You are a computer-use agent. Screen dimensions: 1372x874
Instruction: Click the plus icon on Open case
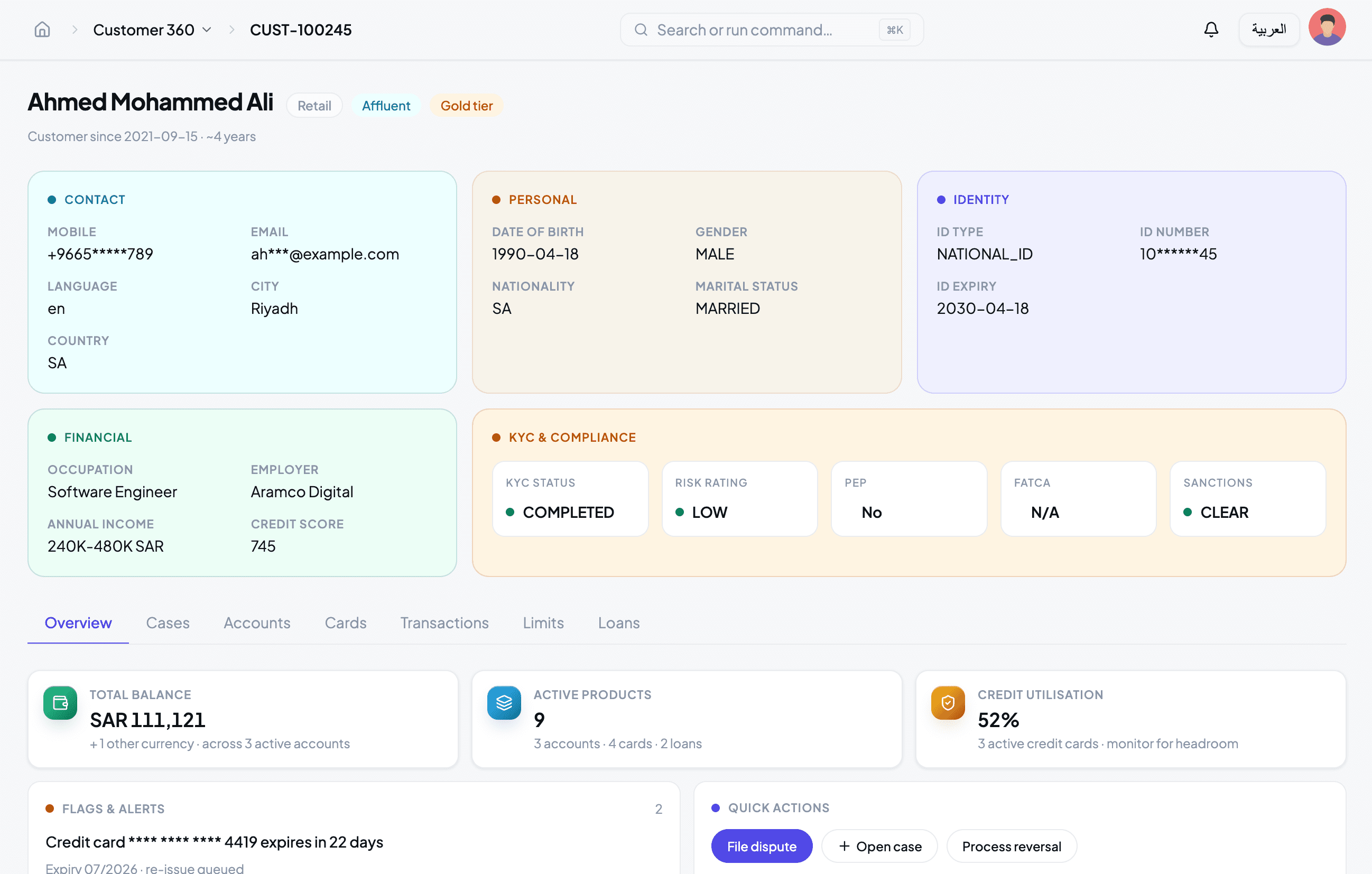pos(845,846)
